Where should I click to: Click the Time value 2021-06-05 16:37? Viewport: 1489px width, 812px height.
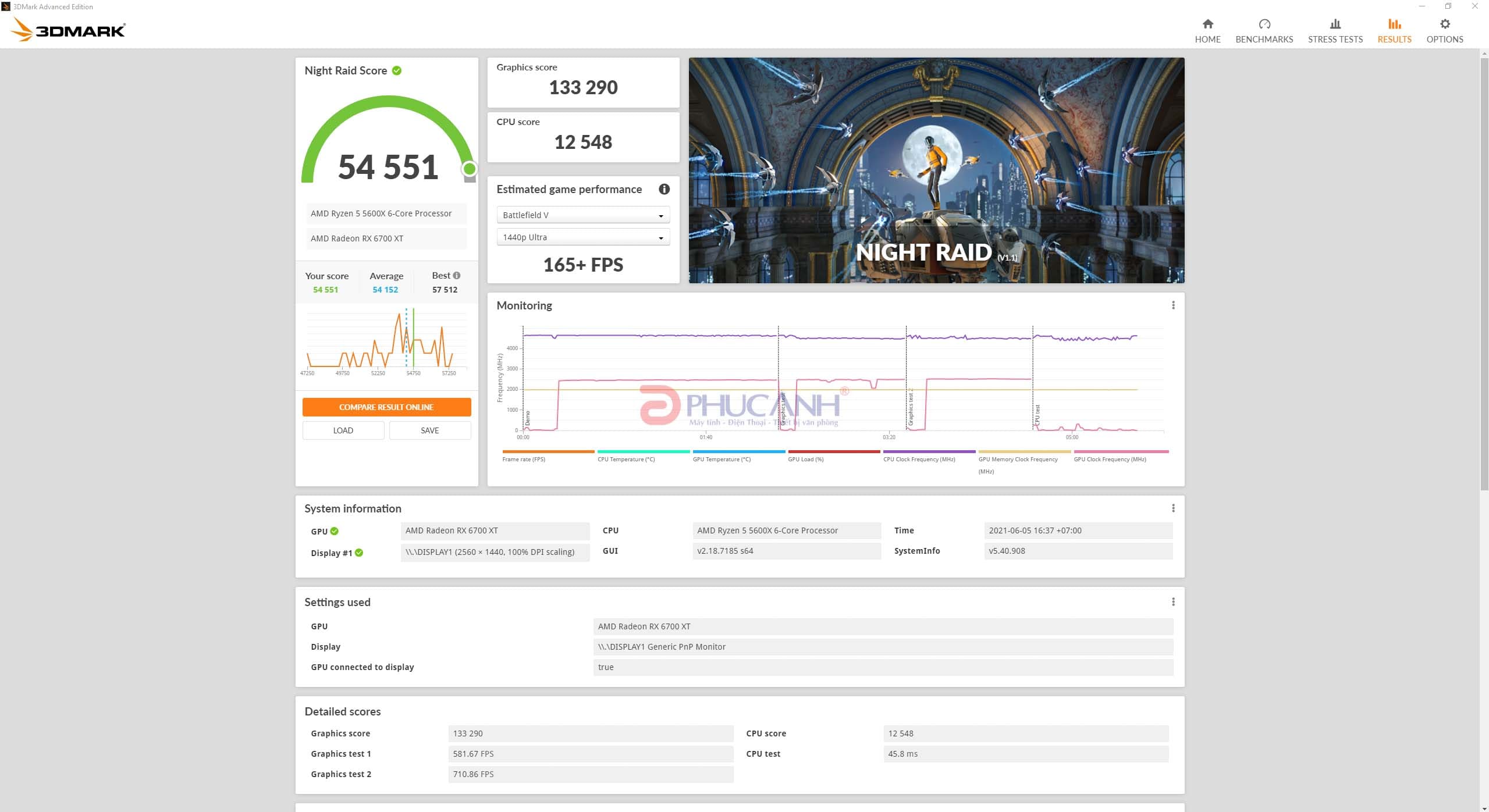click(x=1078, y=530)
